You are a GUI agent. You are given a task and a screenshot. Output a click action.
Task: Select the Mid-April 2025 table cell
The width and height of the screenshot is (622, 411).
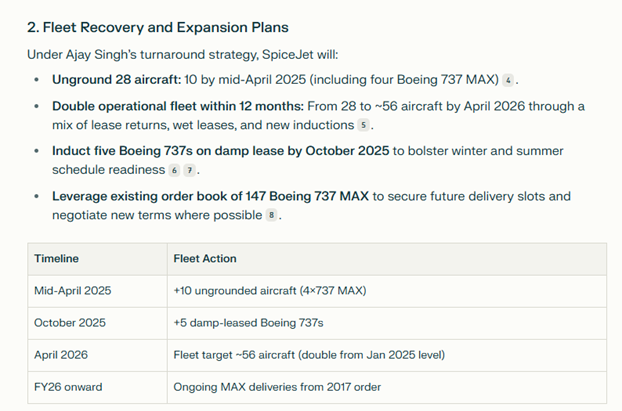(98, 291)
